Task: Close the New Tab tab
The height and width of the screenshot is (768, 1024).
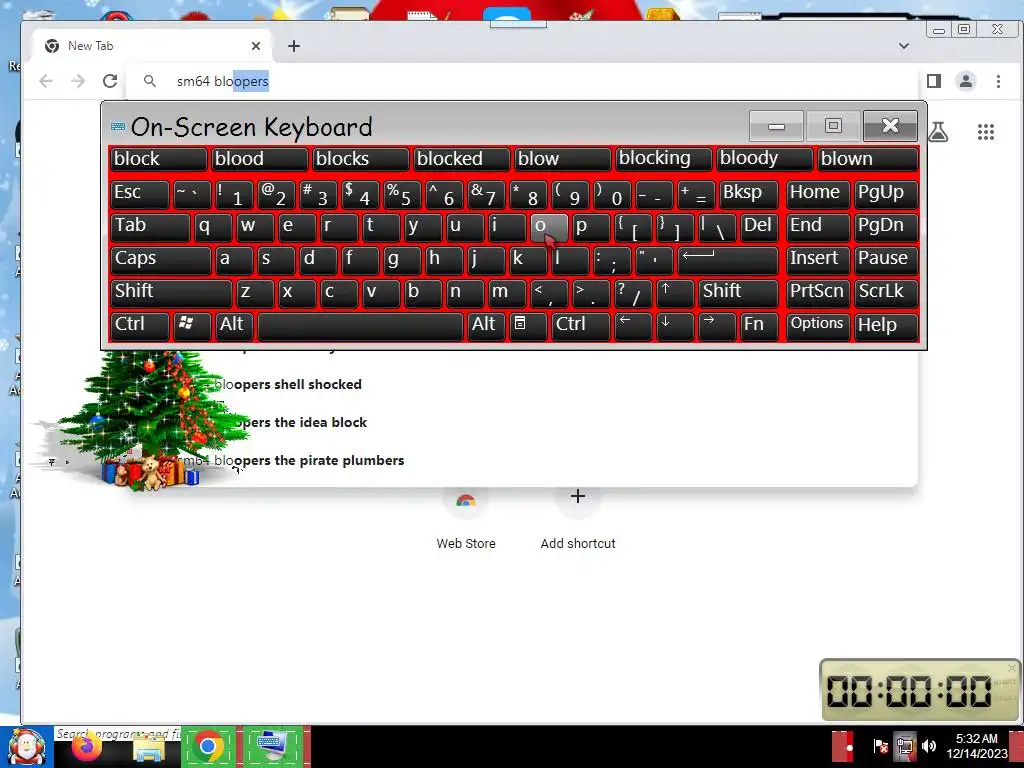Action: point(256,46)
